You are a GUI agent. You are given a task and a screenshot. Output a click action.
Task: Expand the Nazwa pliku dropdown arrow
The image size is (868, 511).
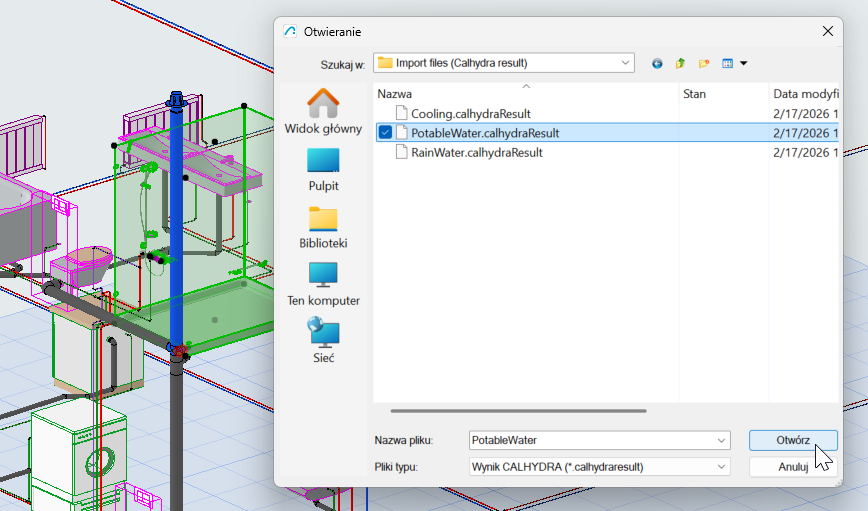point(721,441)
